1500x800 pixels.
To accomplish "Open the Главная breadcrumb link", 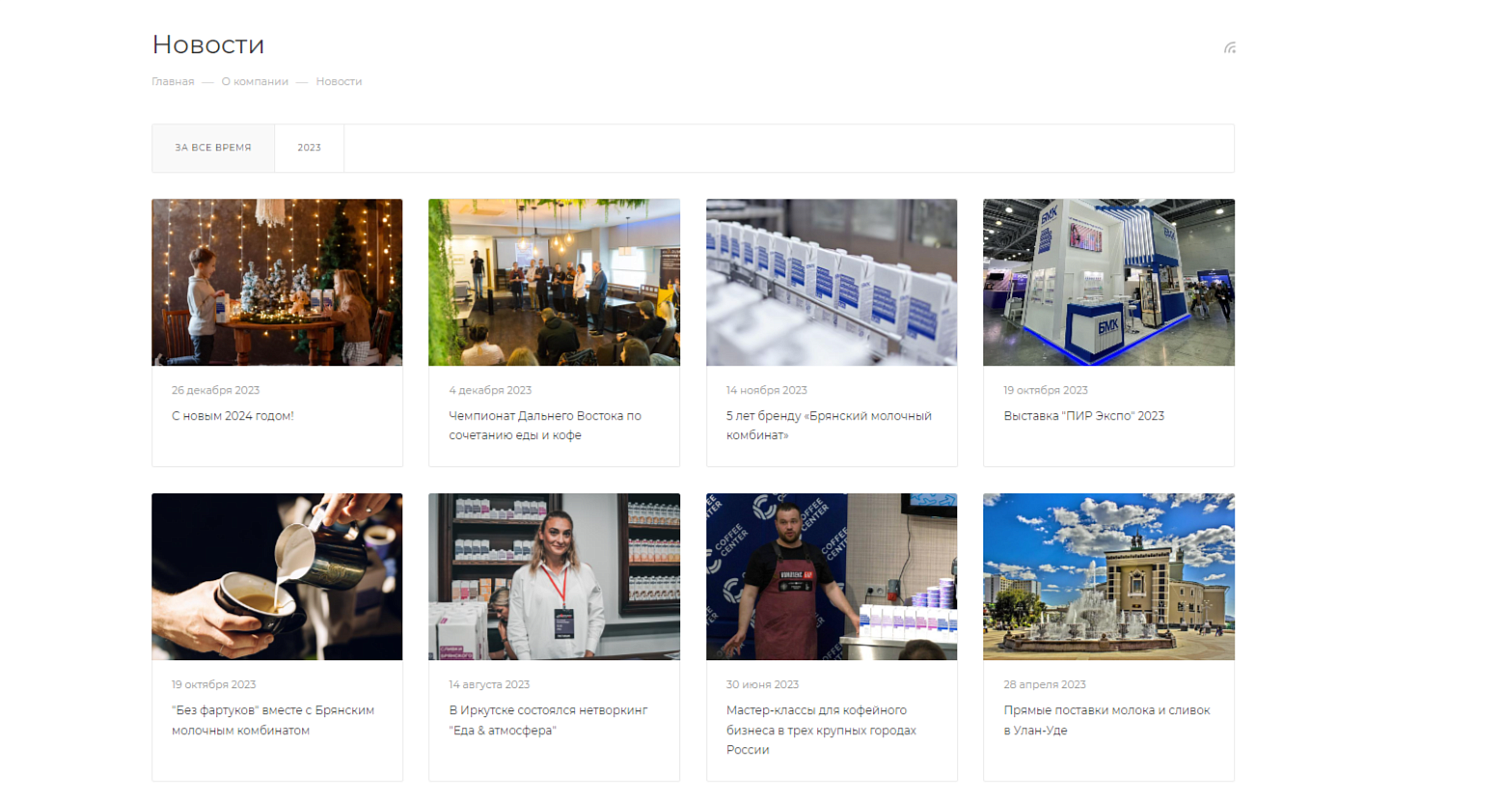I will (x=173, y=82).
